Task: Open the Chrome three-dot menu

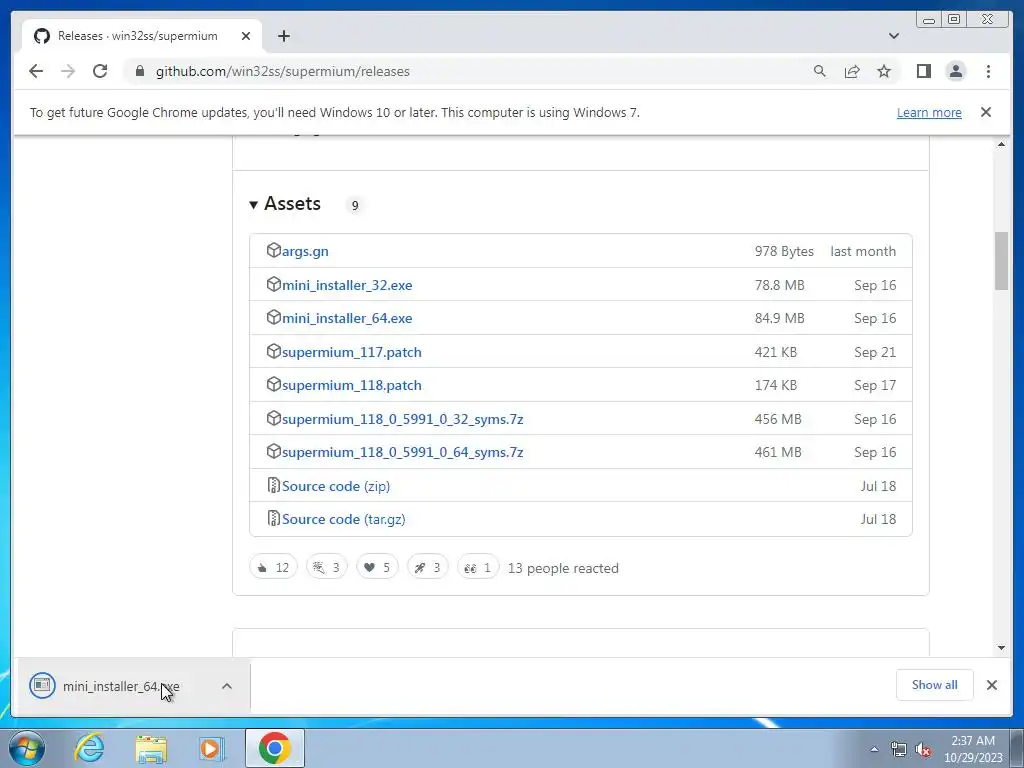Action: coord(988,71)
